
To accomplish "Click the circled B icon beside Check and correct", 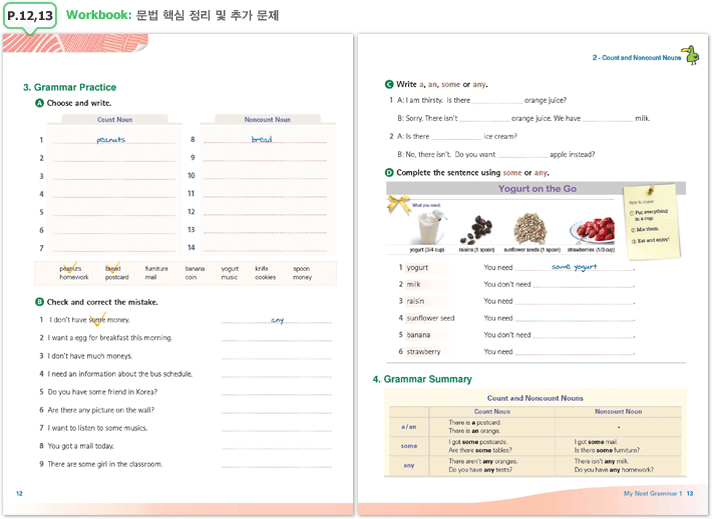I will click(x=40, y=302).
